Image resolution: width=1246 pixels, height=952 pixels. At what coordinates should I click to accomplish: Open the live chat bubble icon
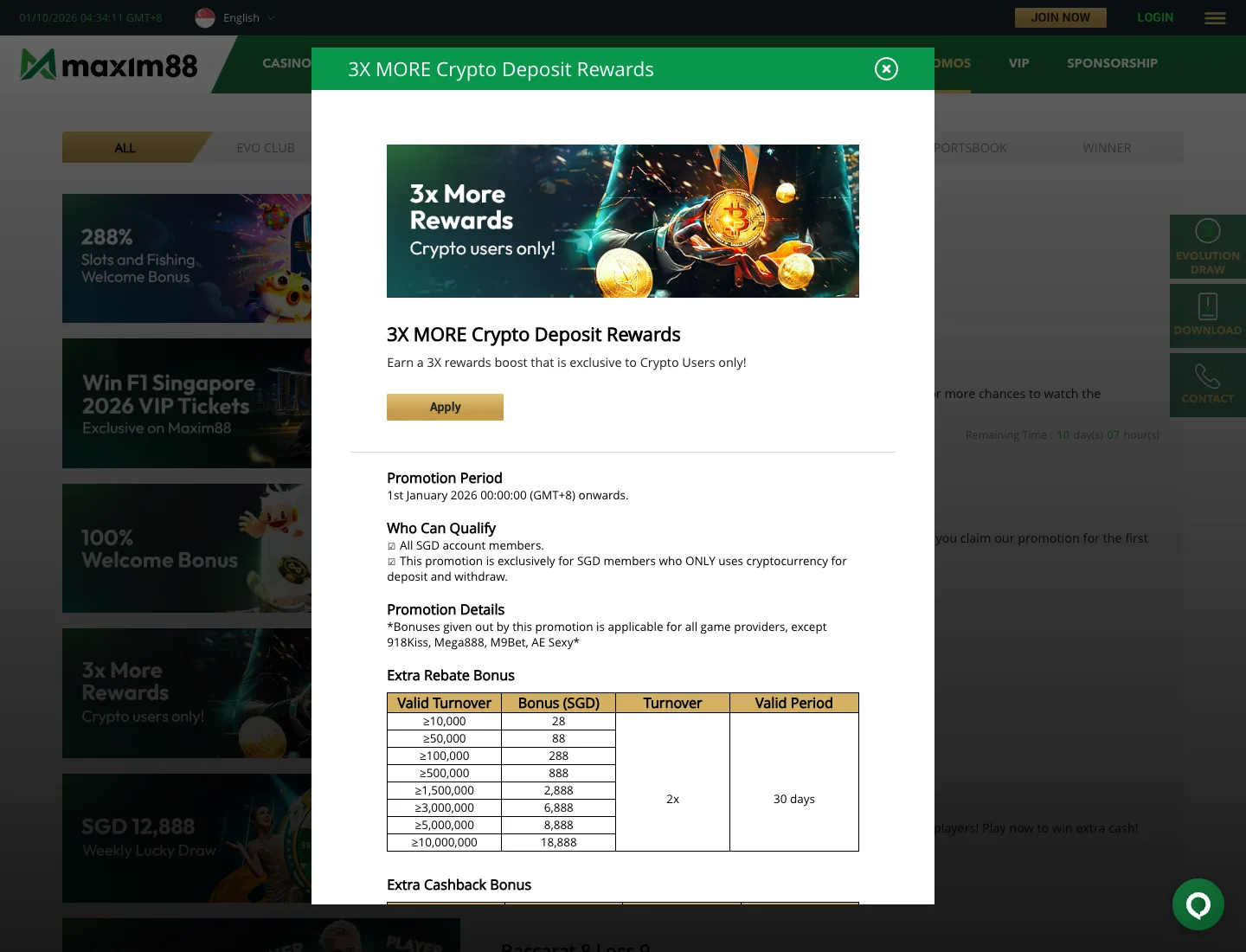point(1198,905)
